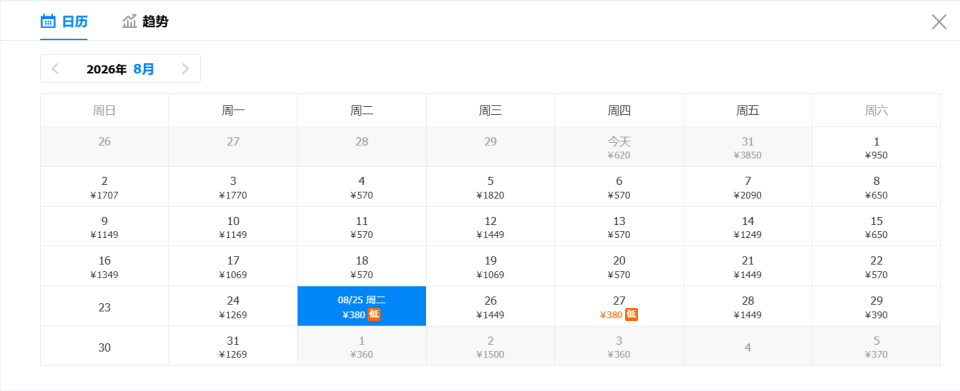Select August 7 priced ¥2090
This screenshot has width=960, height=391.
748,187
